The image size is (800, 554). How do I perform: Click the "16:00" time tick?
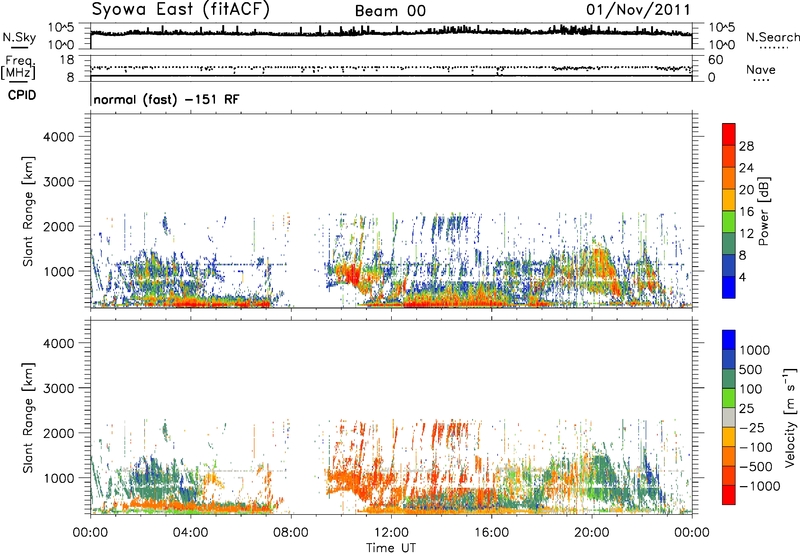click(491, 533)
